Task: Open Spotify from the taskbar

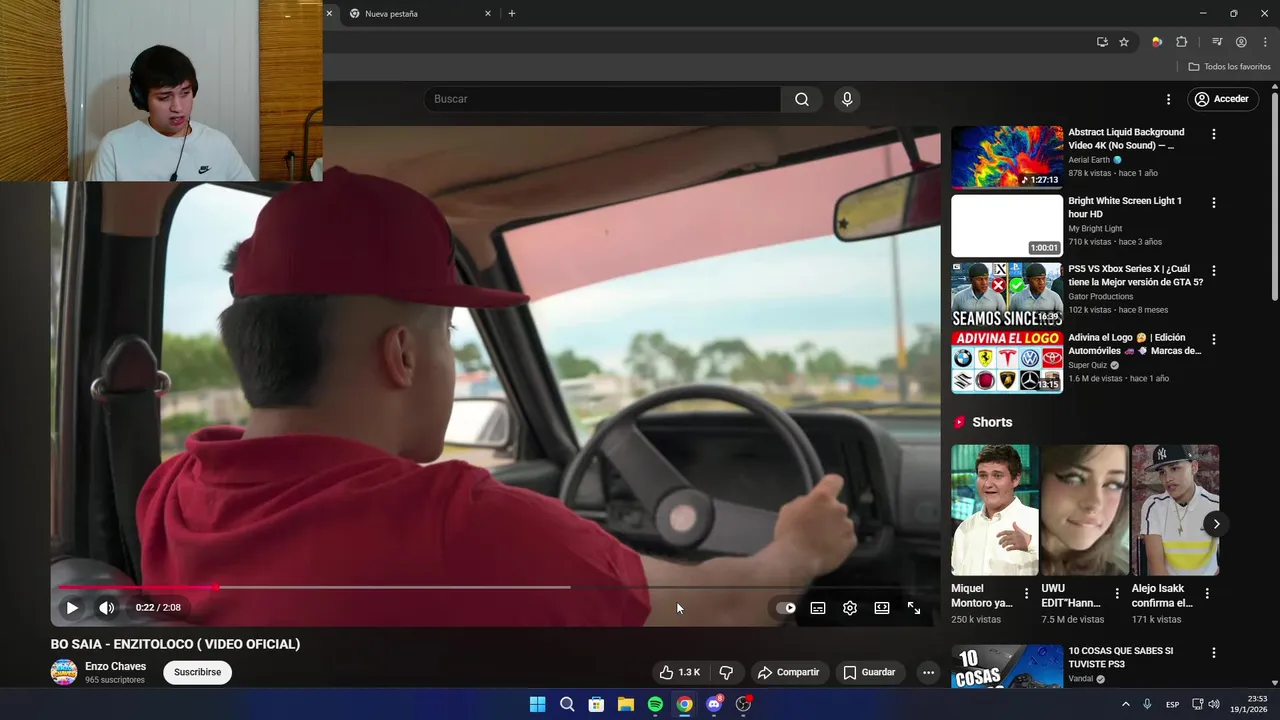Action: click(655, 704)
